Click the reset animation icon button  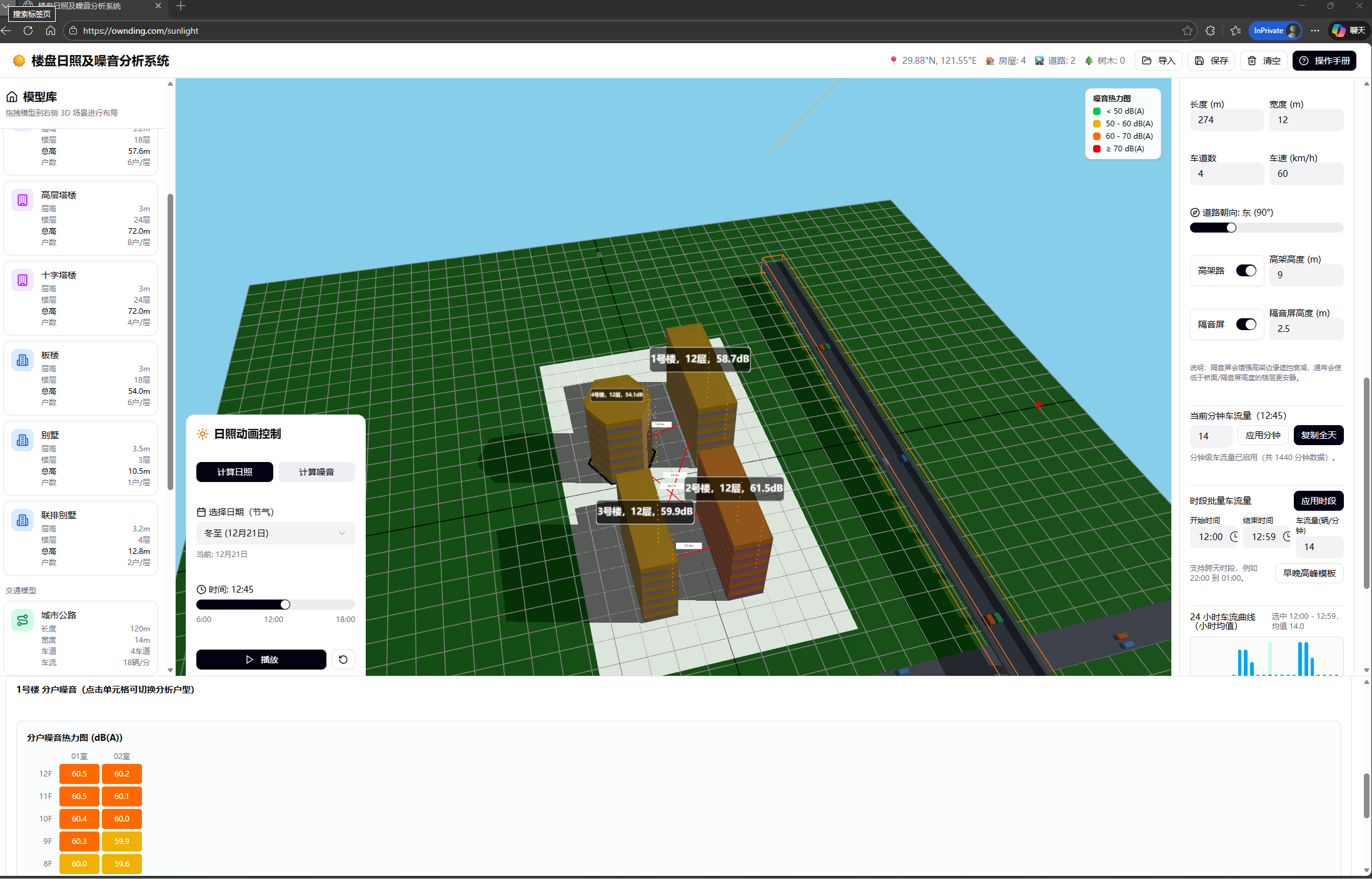tap(343, 660)
